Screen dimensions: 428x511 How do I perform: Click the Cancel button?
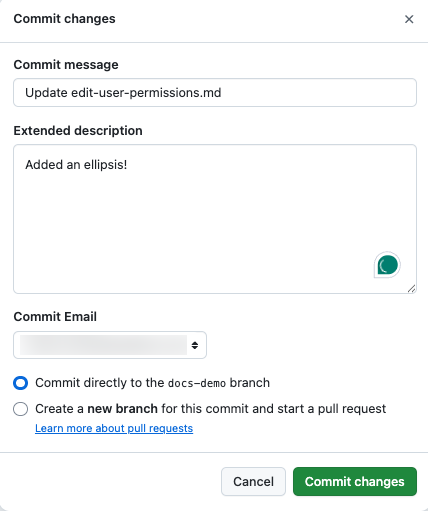(253, 481)
